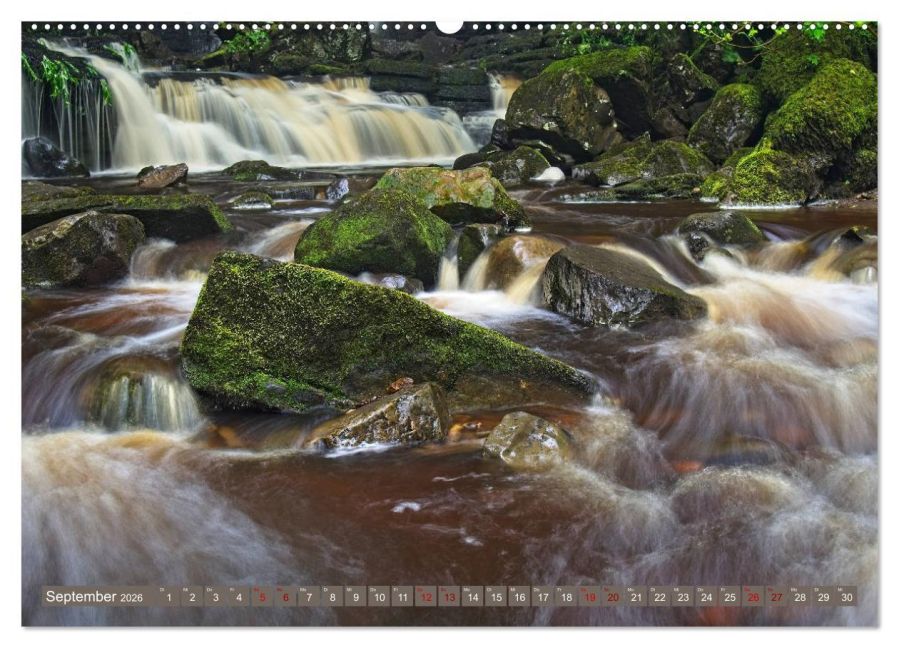This screenshot has width=899, height=648.
Task: Select day 27 in the calendar row
Action: click(x=777, y=597)
